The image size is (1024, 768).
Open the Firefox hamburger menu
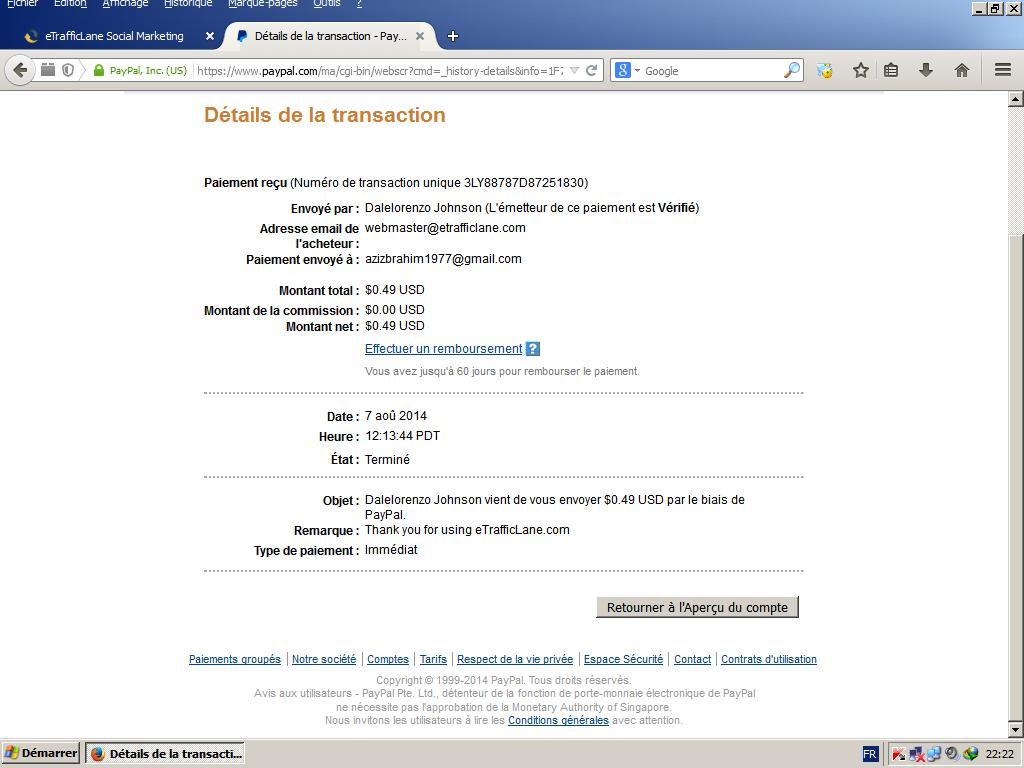[x=1003, y=70]
